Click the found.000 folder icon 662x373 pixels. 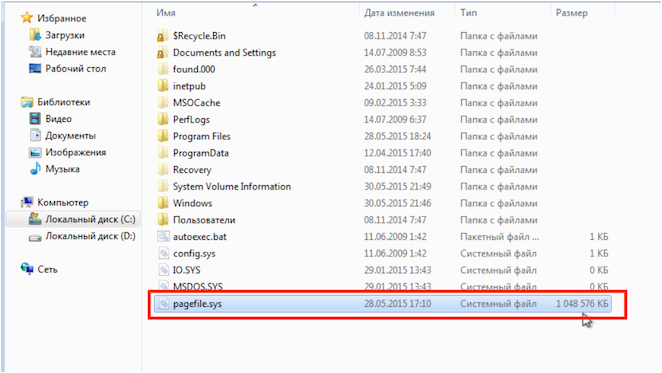(163, 69)
